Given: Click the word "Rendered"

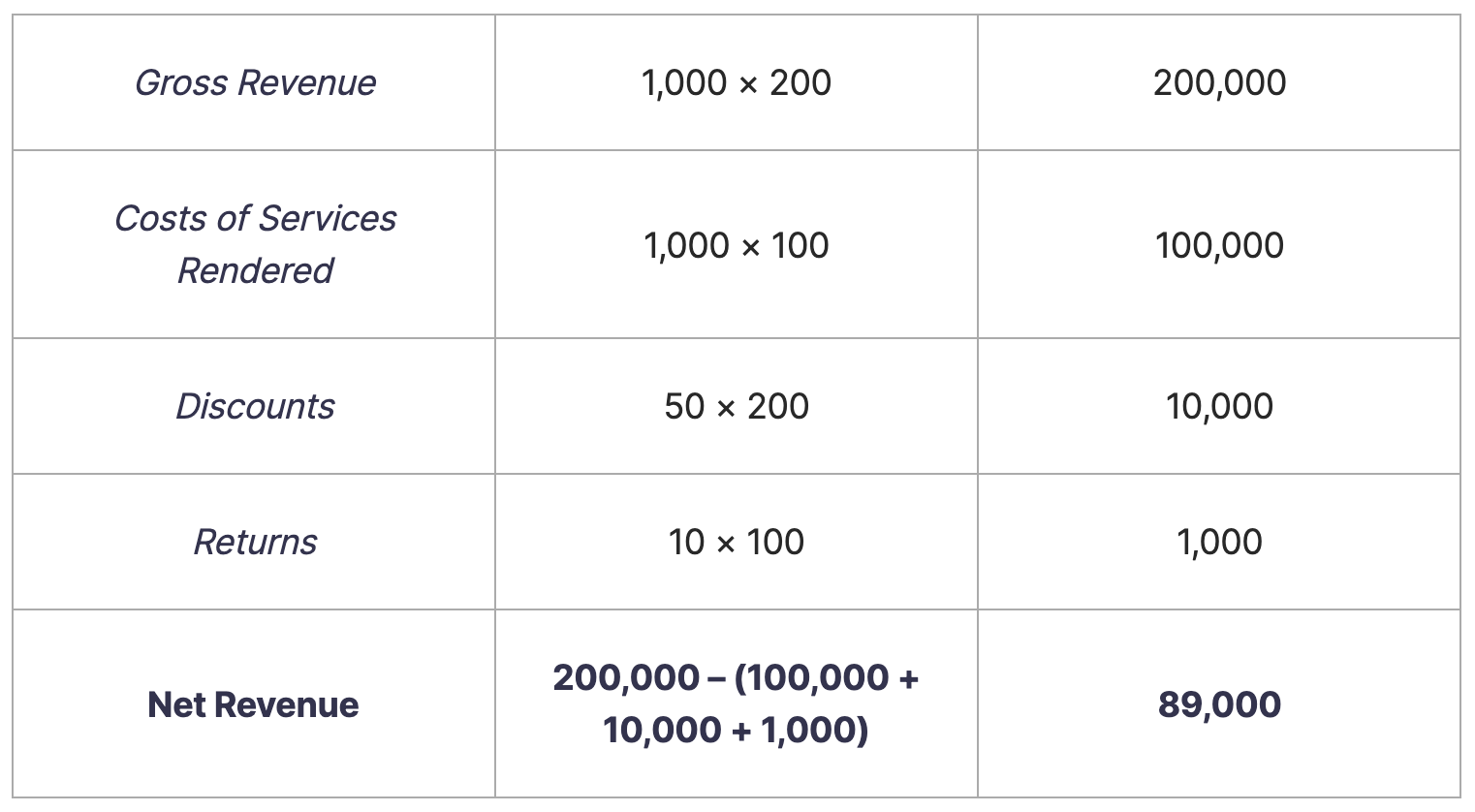Looking at the screenshot, I should click(x=255, y=270).
